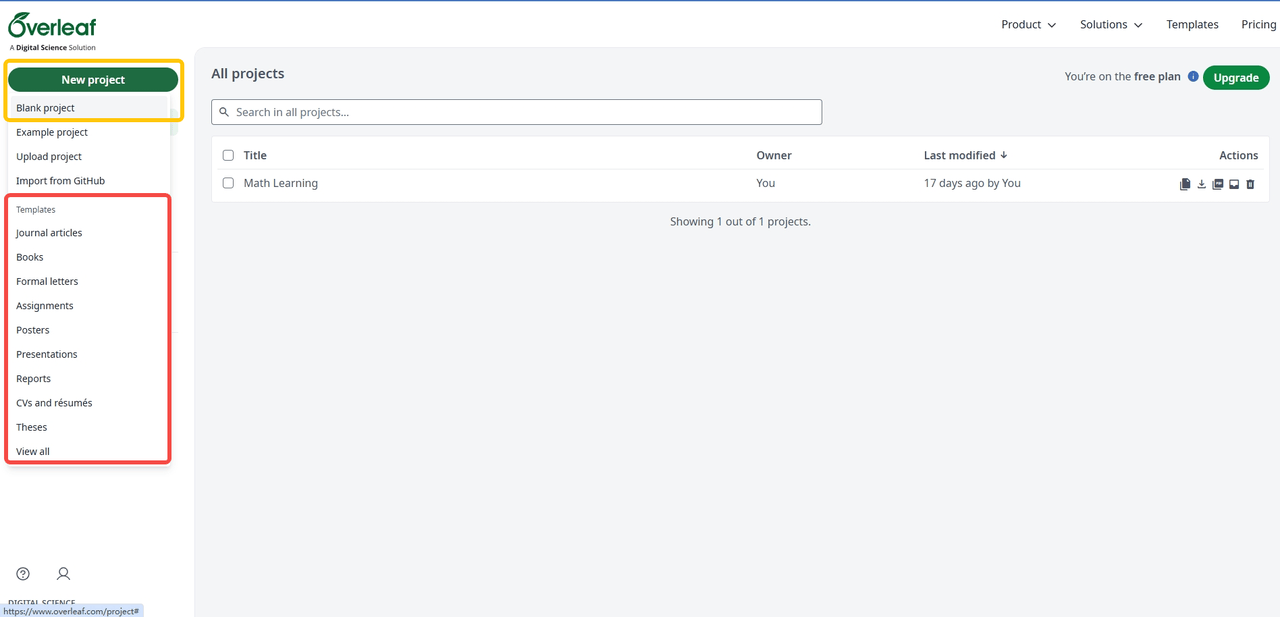The width and height of the screenshot is (1280, 617).
Task: Click the Search in all projects field
Action: pos(516,112)
